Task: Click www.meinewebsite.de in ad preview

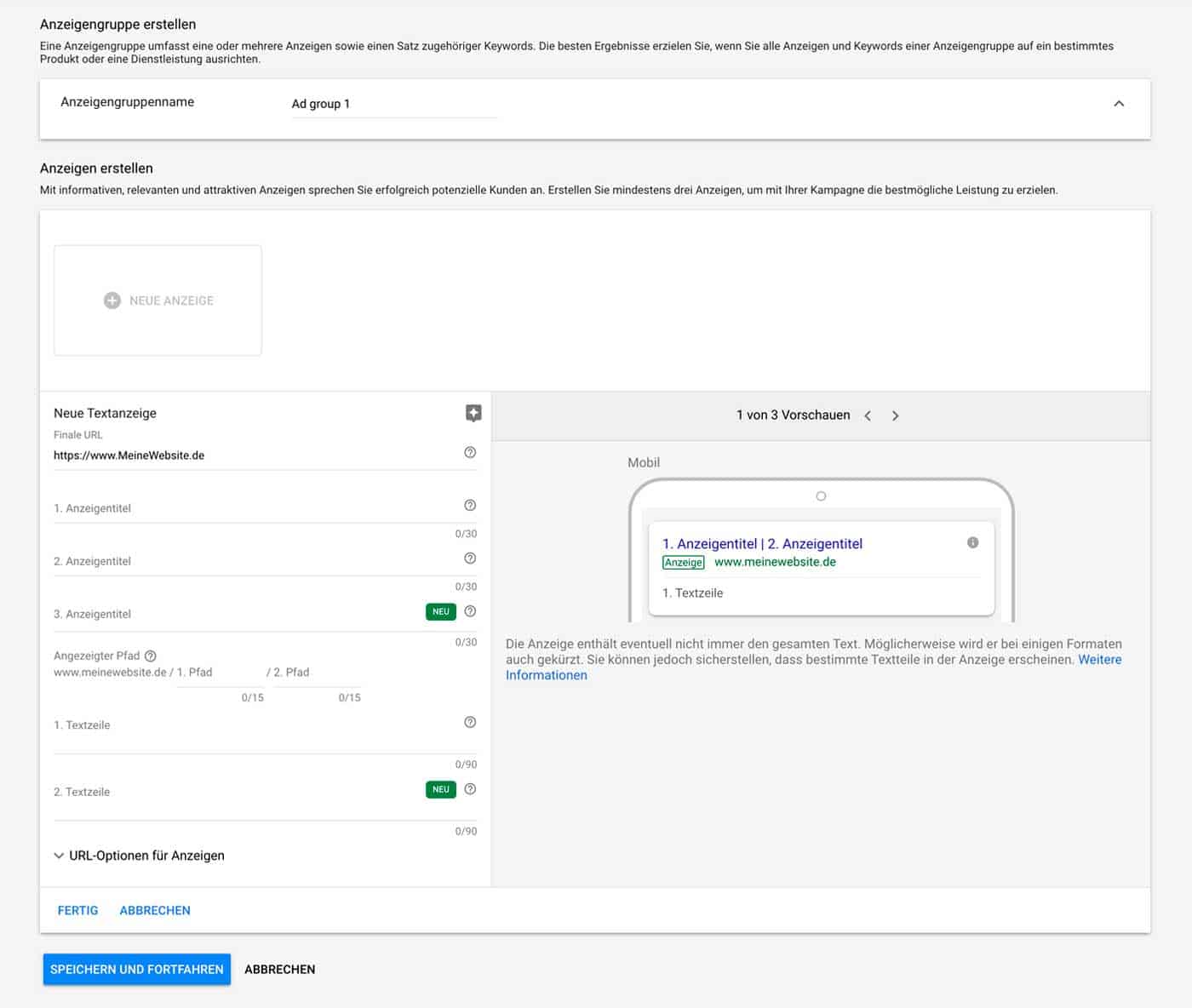Action: (775, 562)
